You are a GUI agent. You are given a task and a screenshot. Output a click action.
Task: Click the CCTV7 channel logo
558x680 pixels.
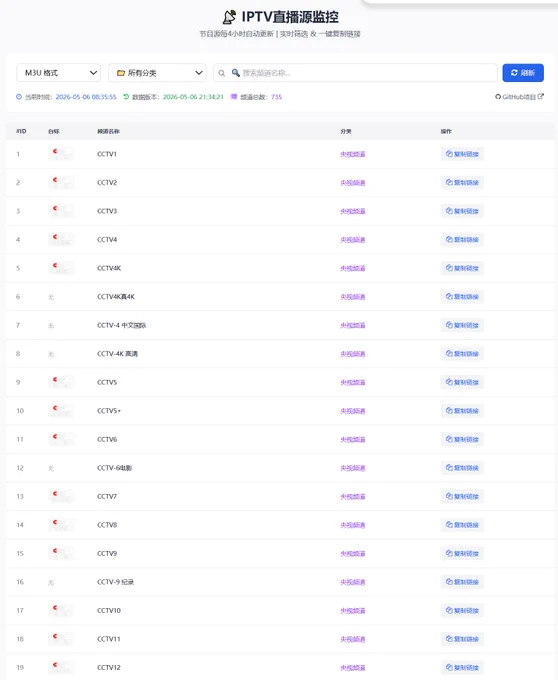pos(61,497)
